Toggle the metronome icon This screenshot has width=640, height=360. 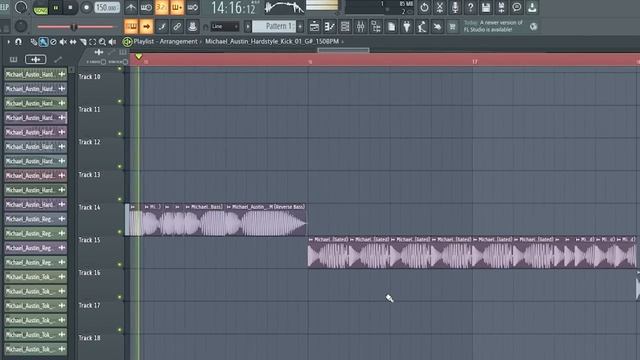click(131, 7)
